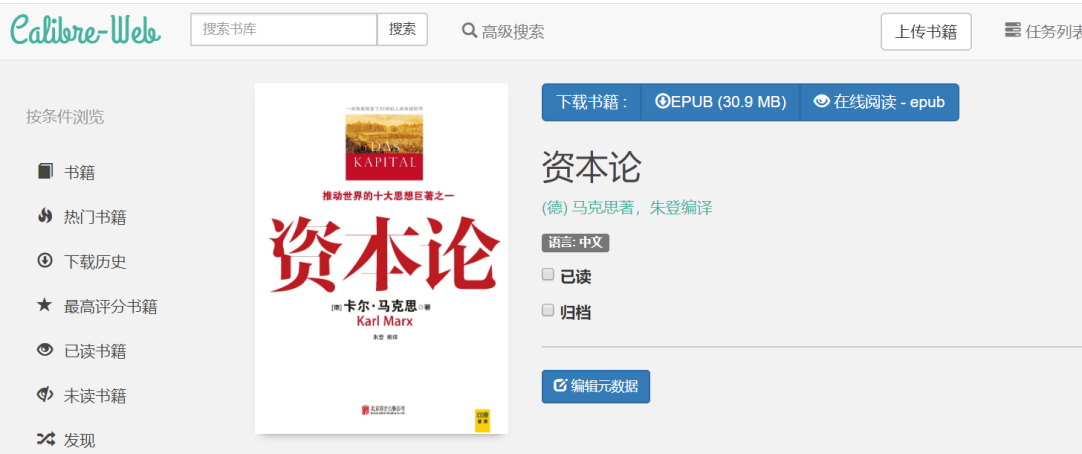Image resolution: width=1082 pixels, height=454 pixels.
Task: Click the 资本论 book title
Action: click(x=591, y=167)
